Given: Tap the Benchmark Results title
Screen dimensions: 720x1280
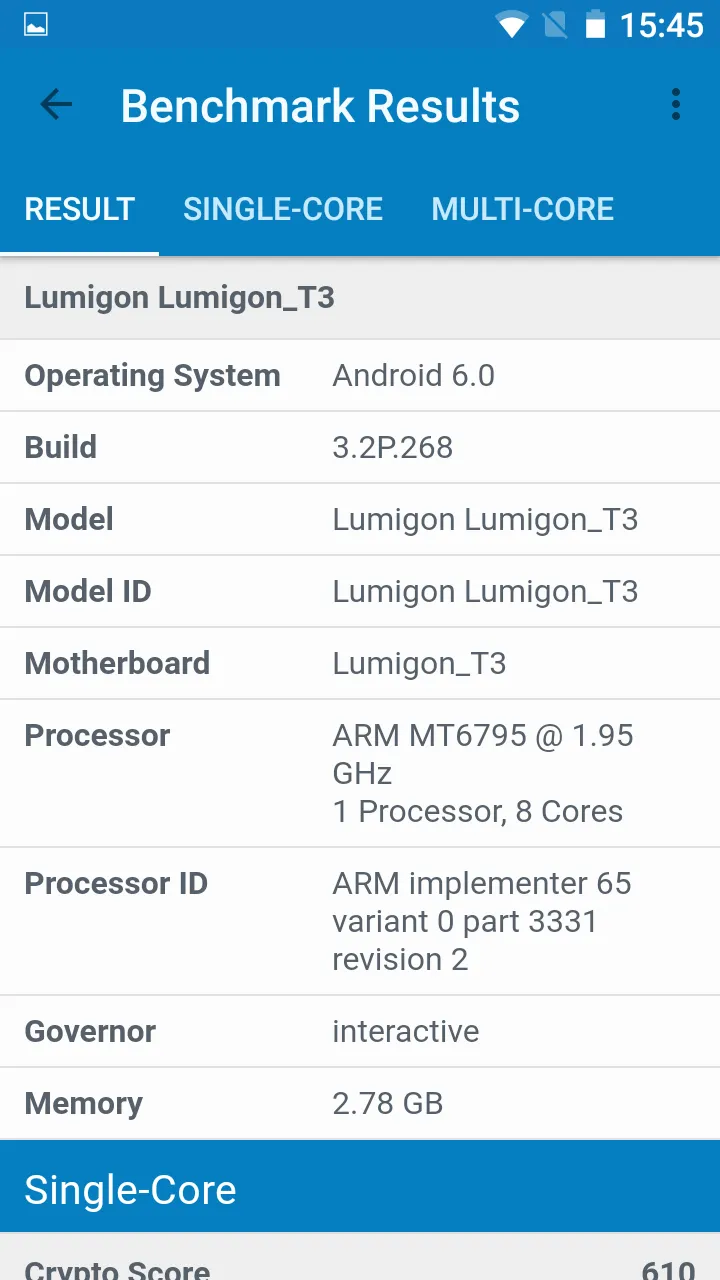Looking at the screenshot, I should [320, 106].
